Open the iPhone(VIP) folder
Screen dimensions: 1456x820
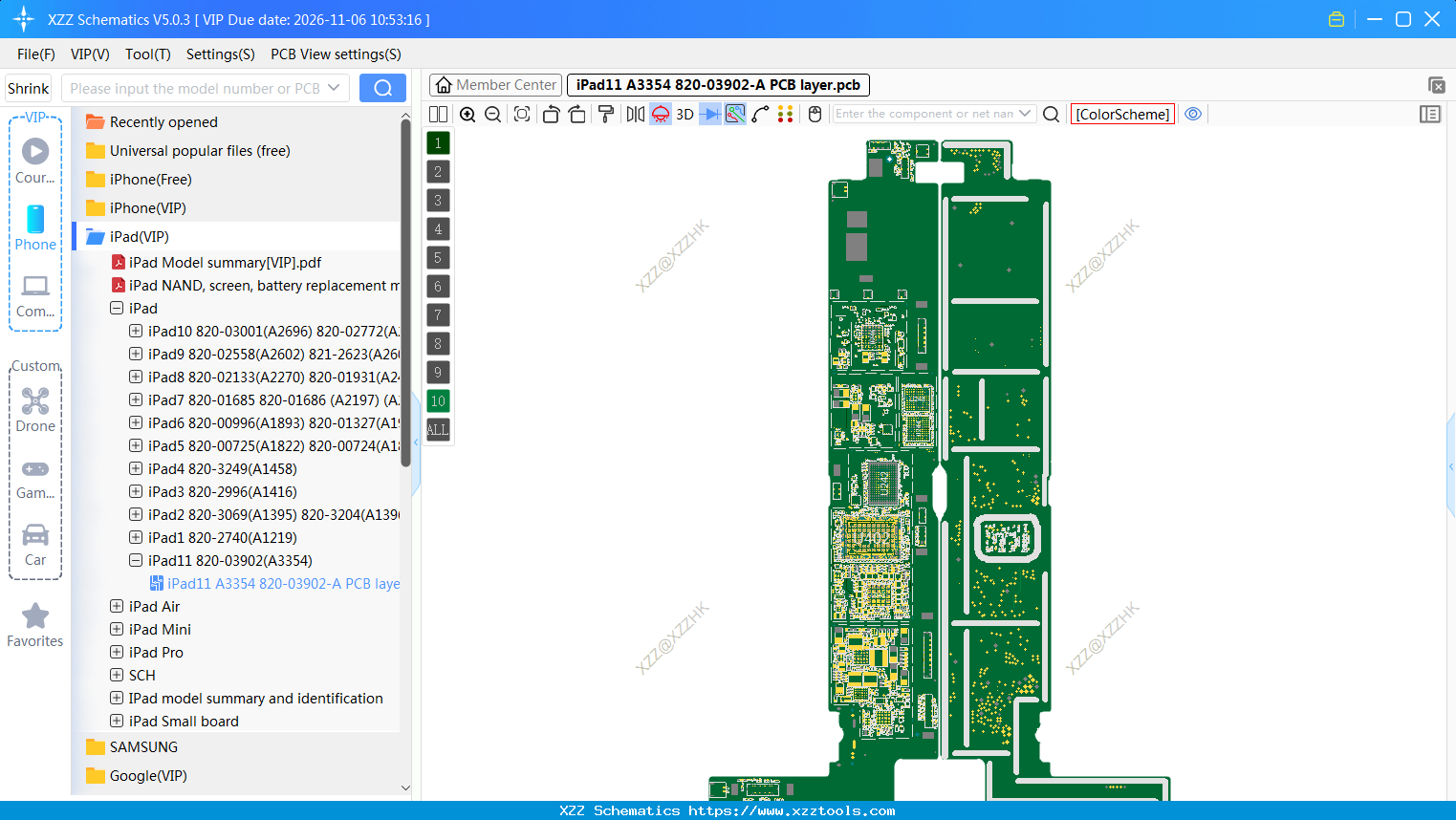click(148, 208)
